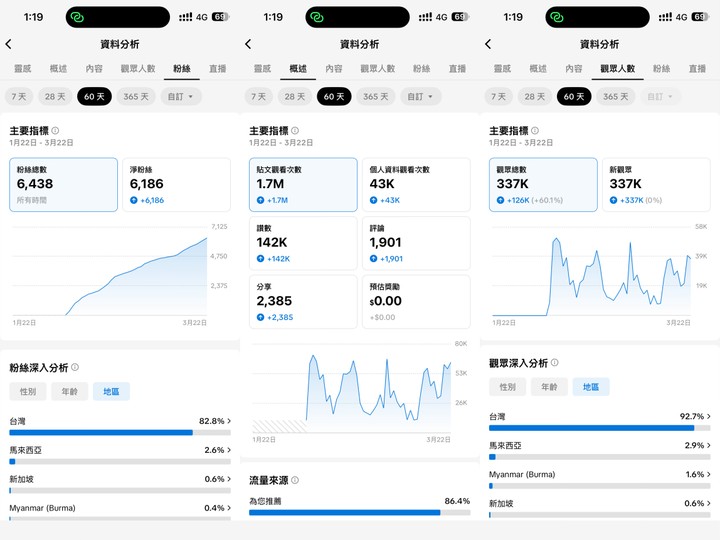720x540 pixels.
Task: Click the up-arrow icon beside +142K
Action: (262, 259)
